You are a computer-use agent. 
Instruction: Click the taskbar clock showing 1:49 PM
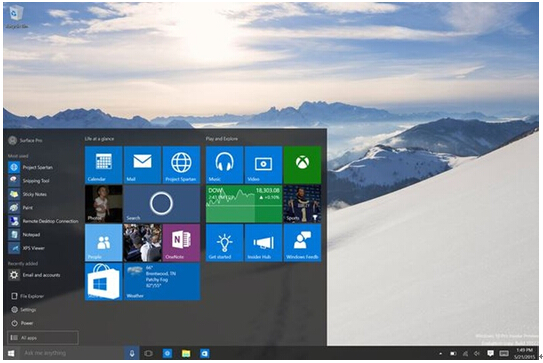pyautogui.click(x=524, y=353)
